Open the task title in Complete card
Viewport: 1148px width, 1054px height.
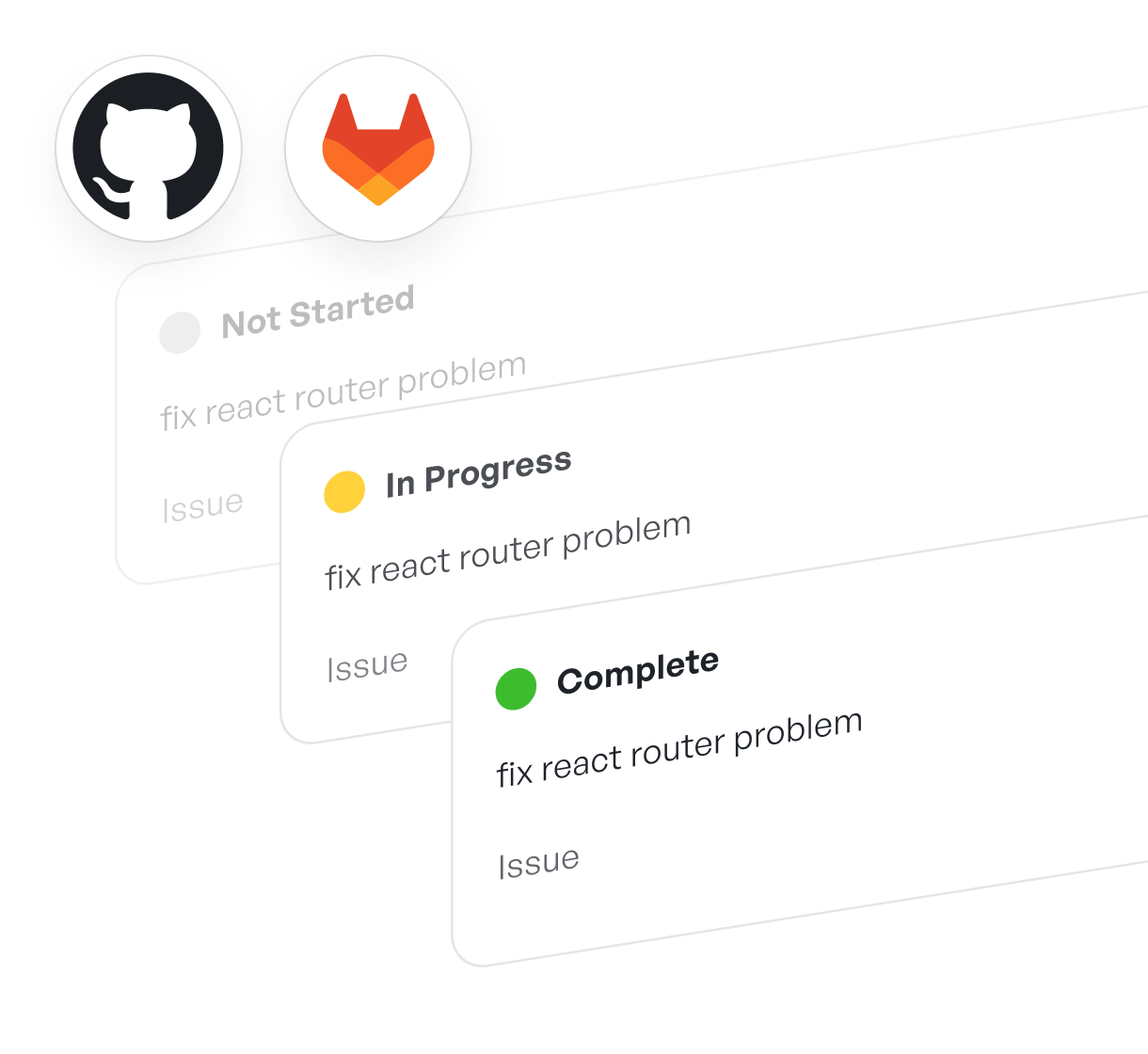[679, 749]
